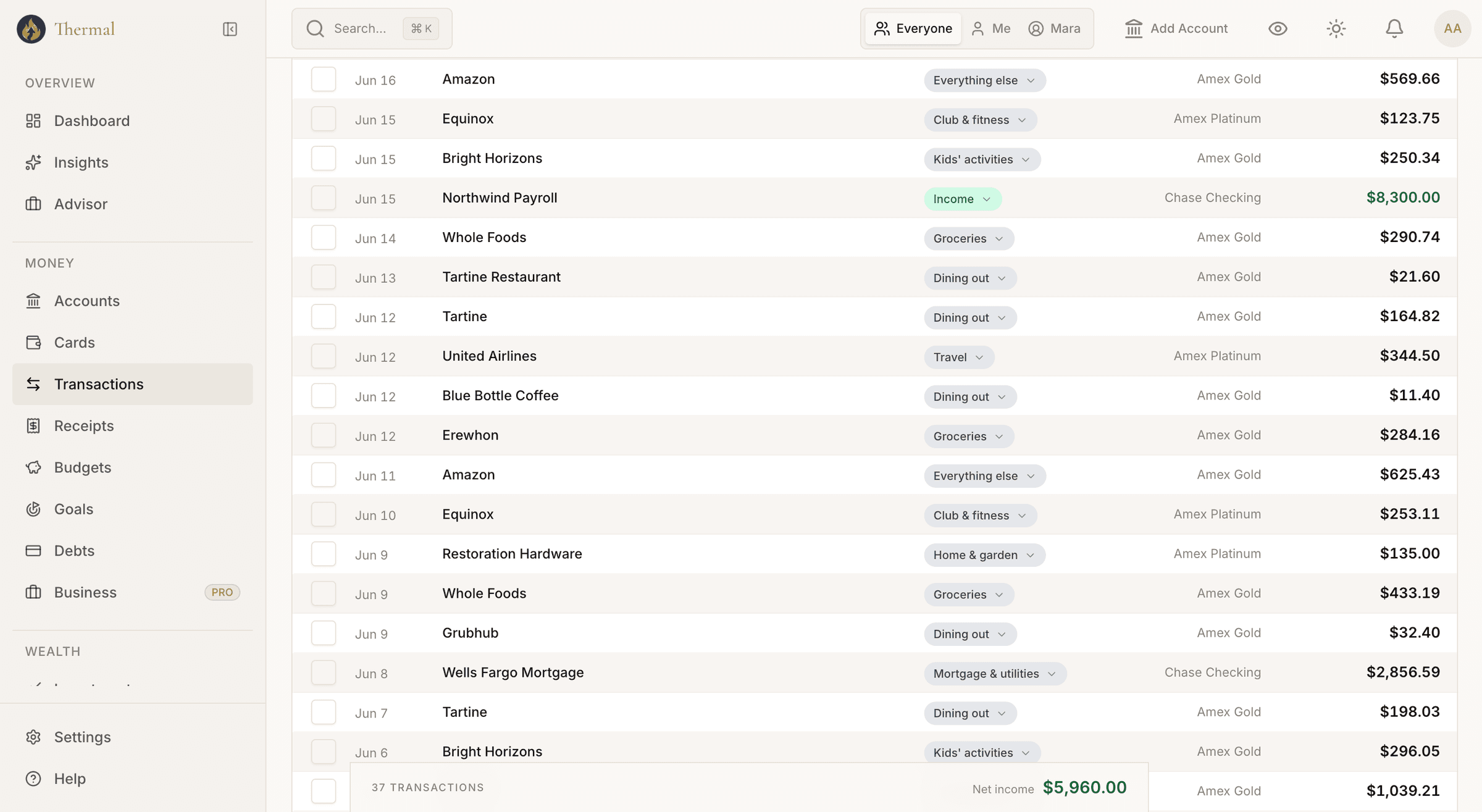Select Jun 14 Whole Foods checkbox
1482x812 pixels.
tap(324, 237)
